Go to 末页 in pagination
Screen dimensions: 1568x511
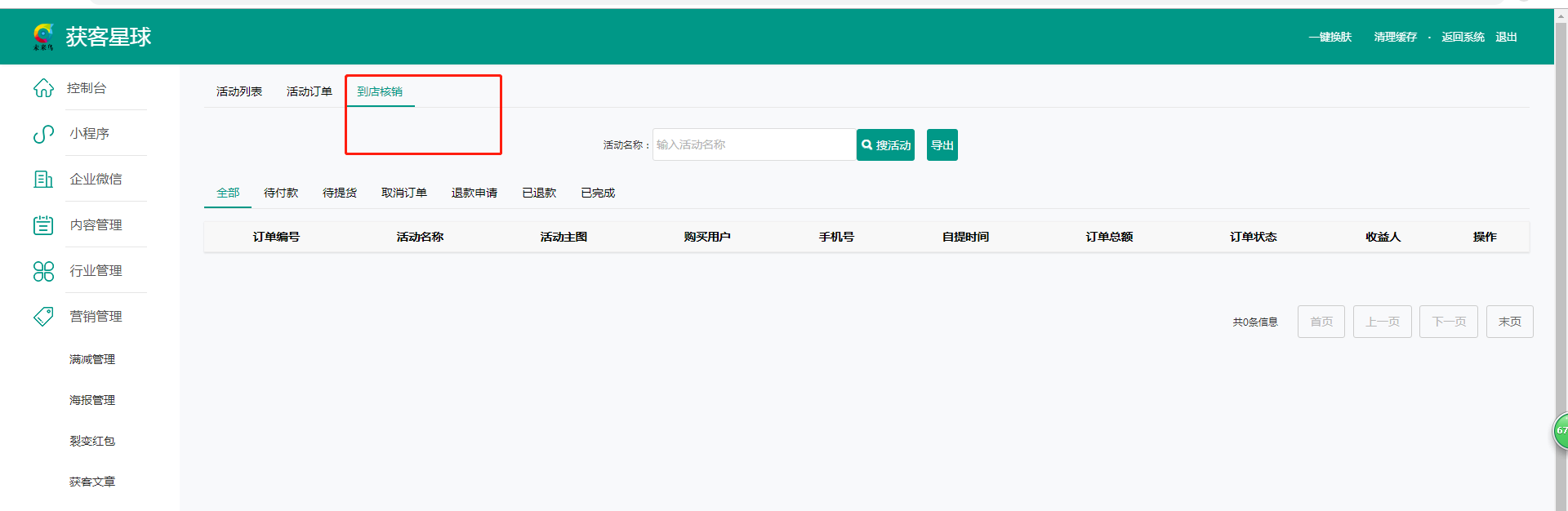1509,322
